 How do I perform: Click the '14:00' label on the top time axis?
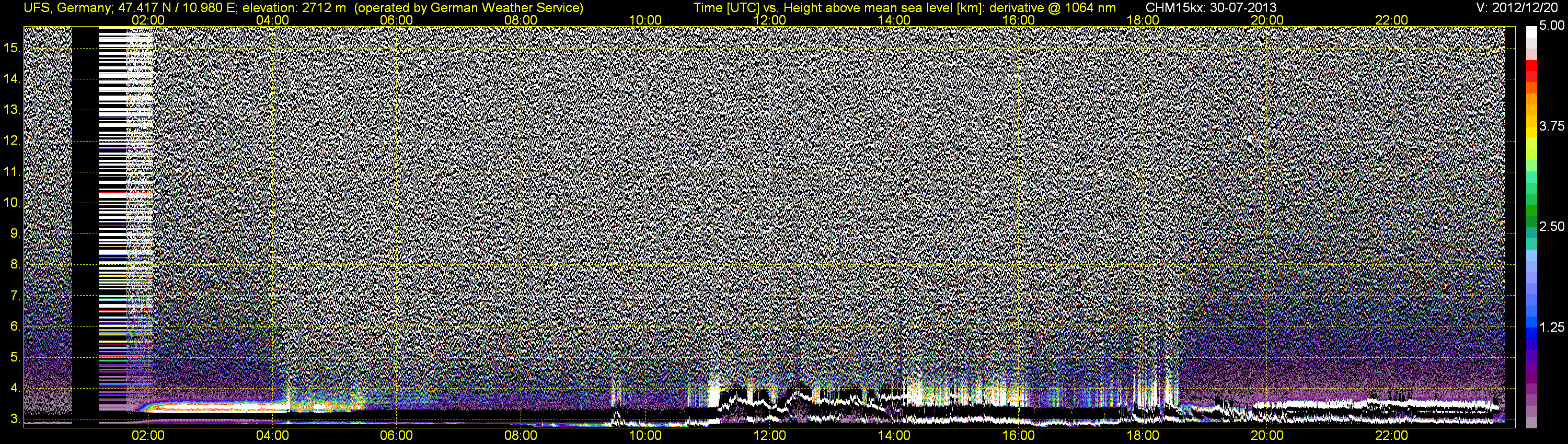point(894,20)
